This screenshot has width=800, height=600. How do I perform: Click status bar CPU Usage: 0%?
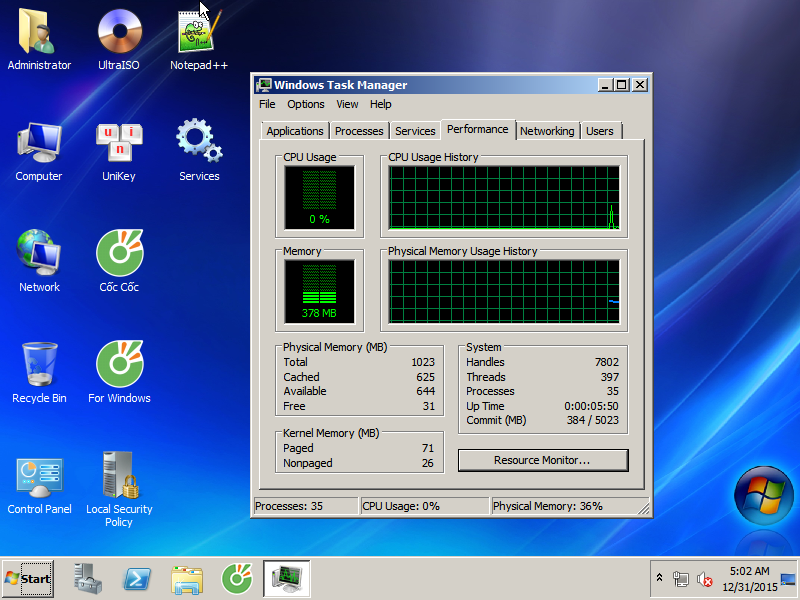424,506
